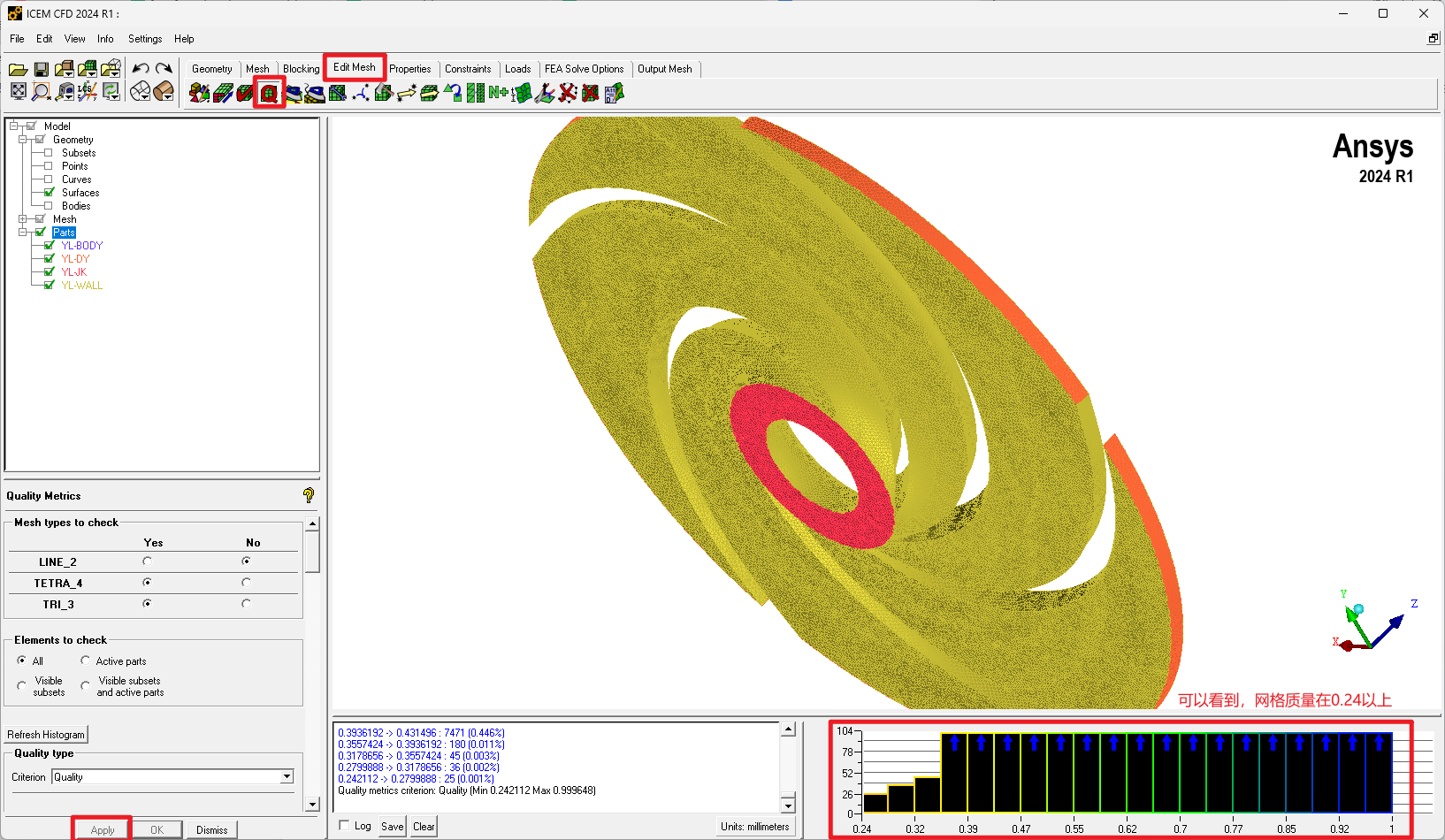
Task: Click the Move Nodes icon
Action: (x=407, y=93)
